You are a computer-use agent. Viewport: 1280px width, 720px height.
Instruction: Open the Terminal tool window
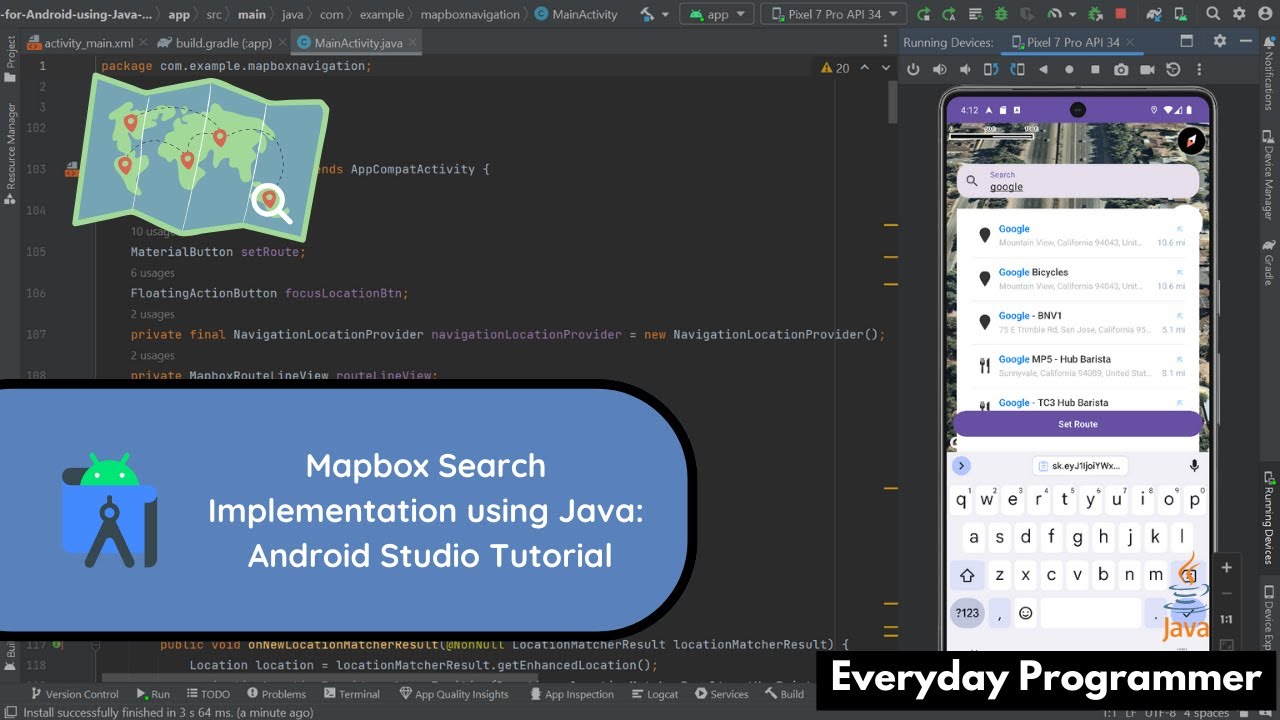coord(351,694)
